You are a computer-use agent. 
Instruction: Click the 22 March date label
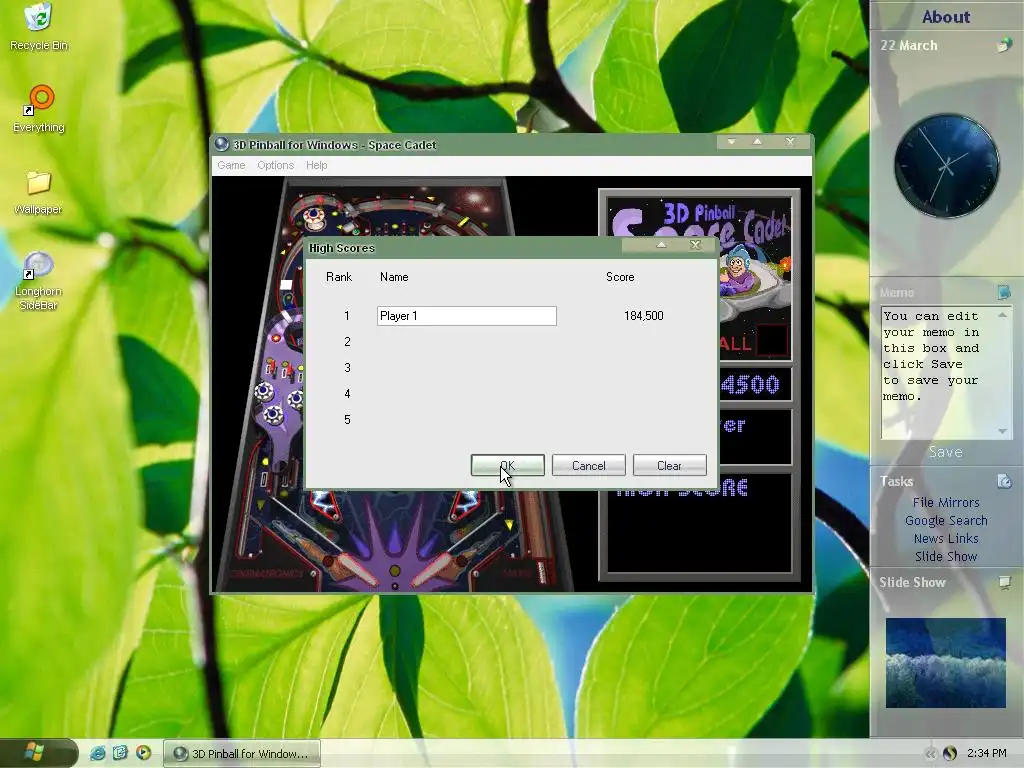[x=908, y=45]
